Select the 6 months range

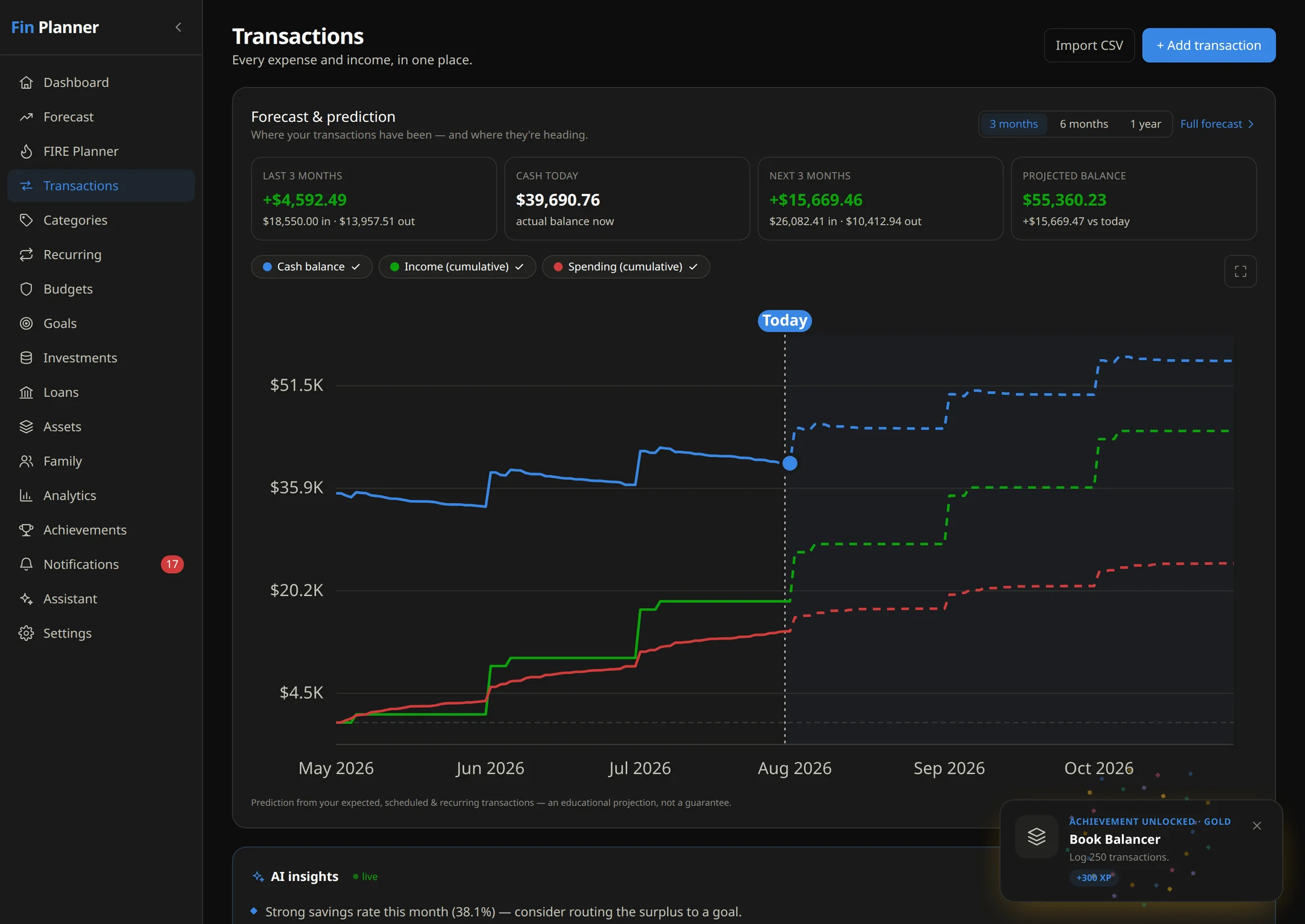pyautogui.click(x=1084, y=124)
